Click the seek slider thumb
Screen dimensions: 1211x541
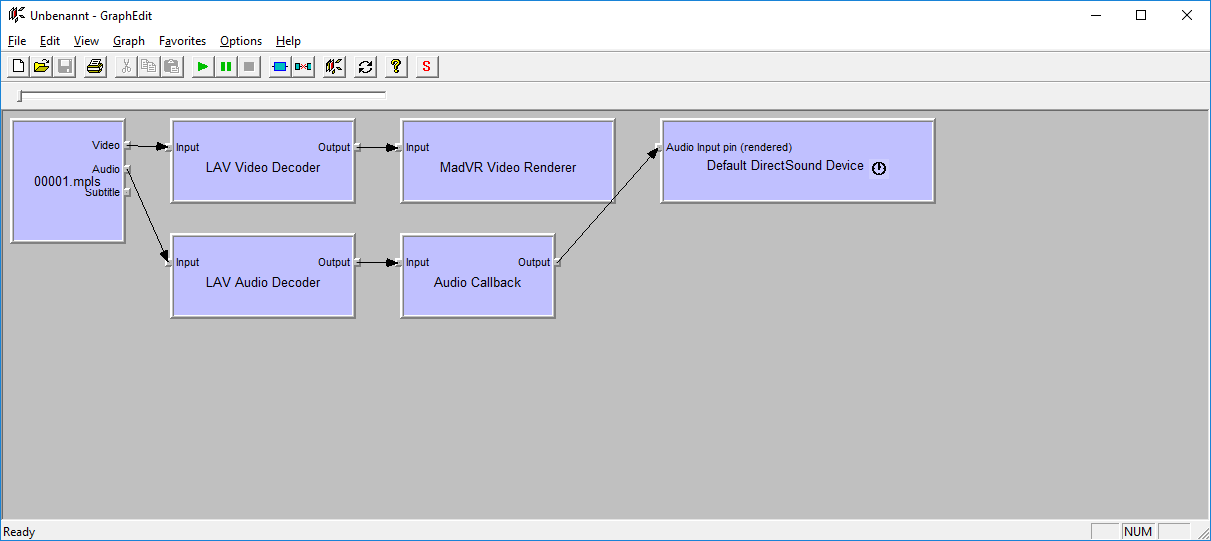click(21, 96)
